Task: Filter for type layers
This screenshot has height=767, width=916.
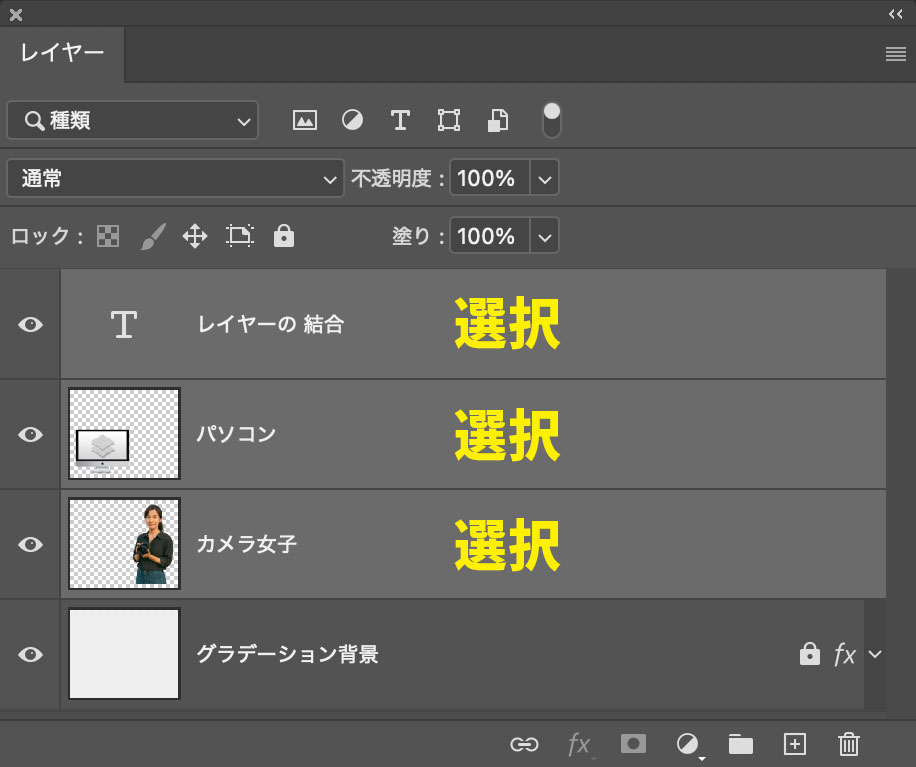Action: coord(400,120)
